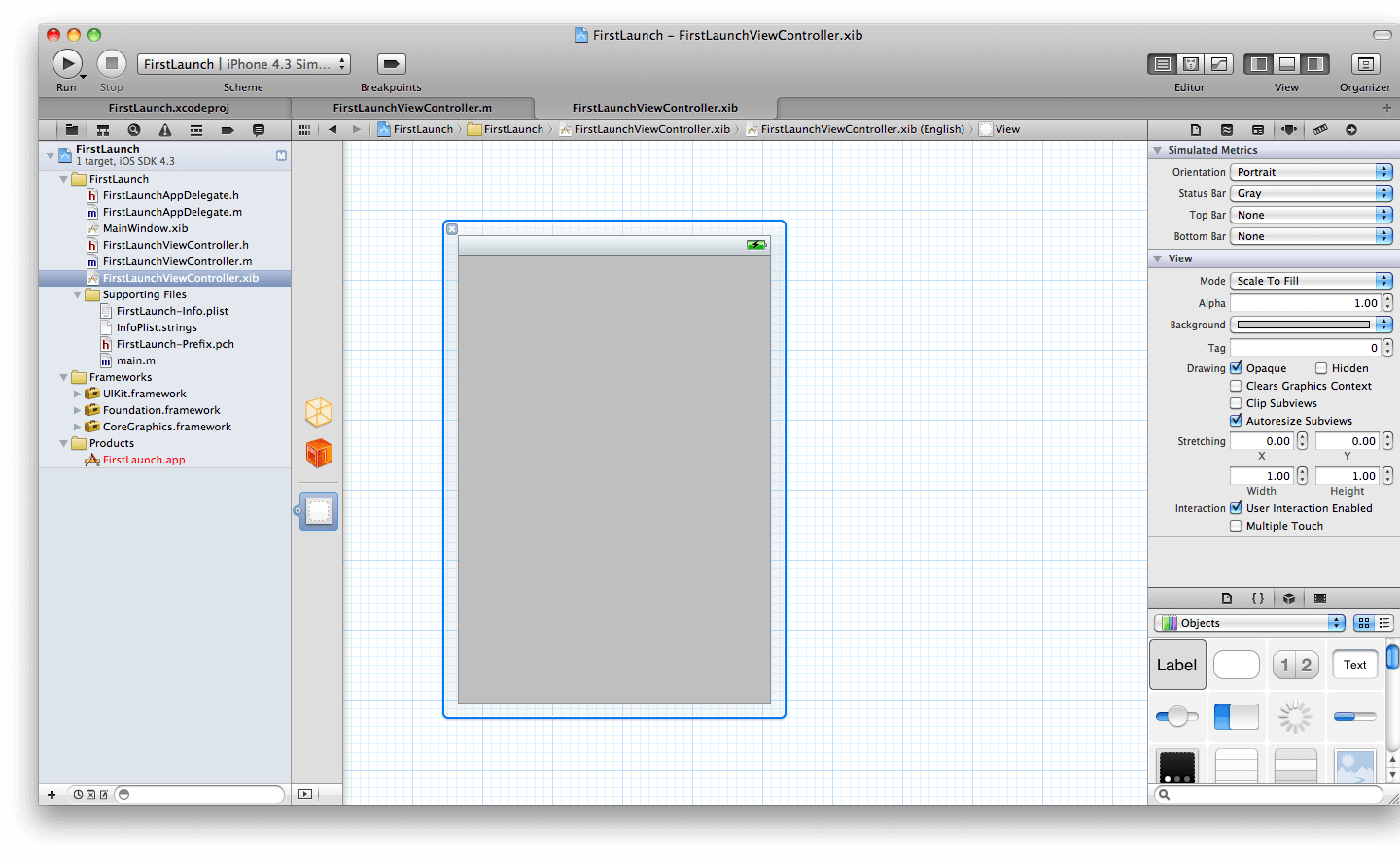This screenshot has width=1400, height=858.
Task: Show the Identity inspector
Action: 1258,130
